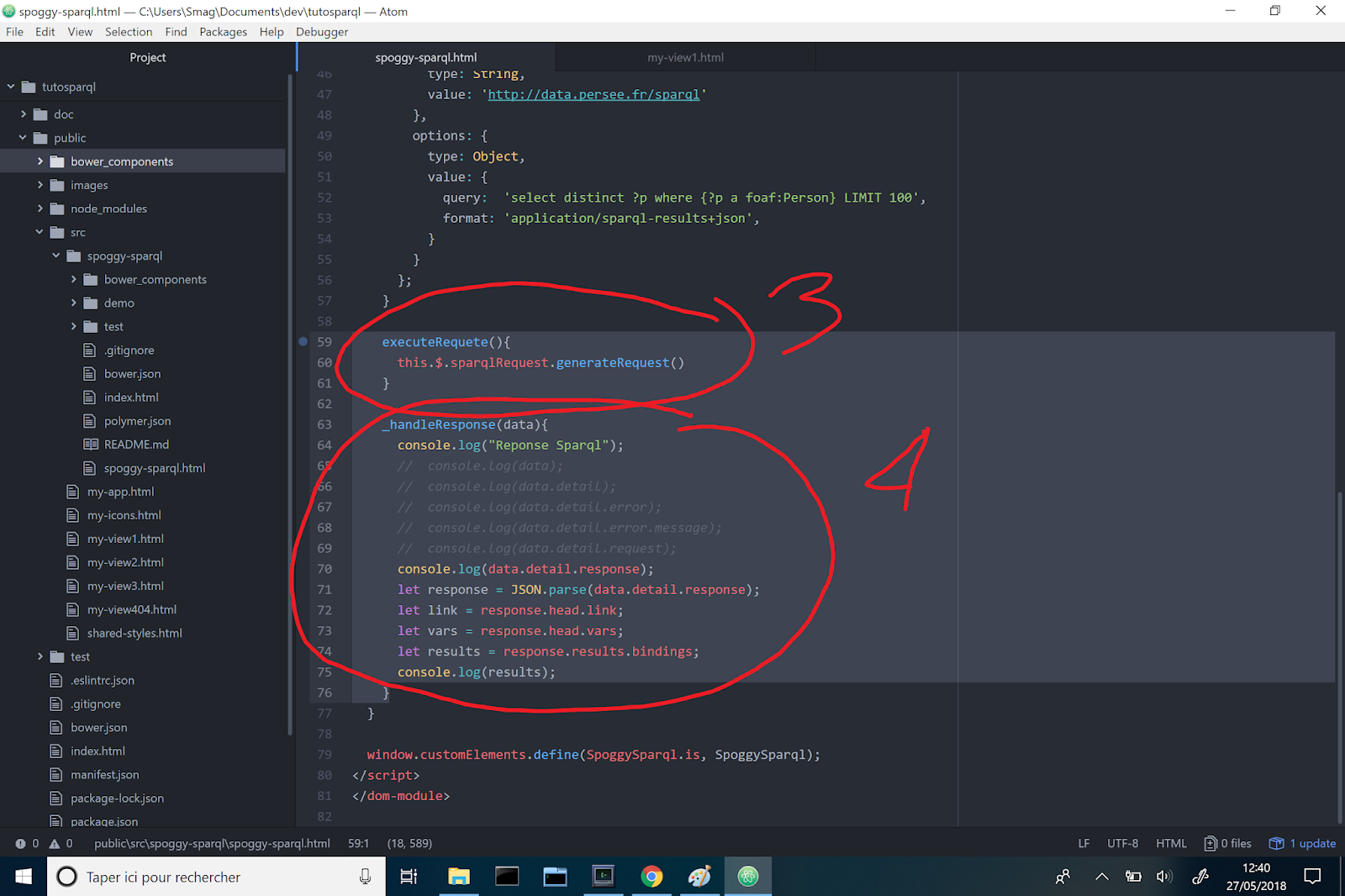Open the .gitignore file inside spoggy-sparql
Viewport: 1345px width, 896px height.
(129, 350)
